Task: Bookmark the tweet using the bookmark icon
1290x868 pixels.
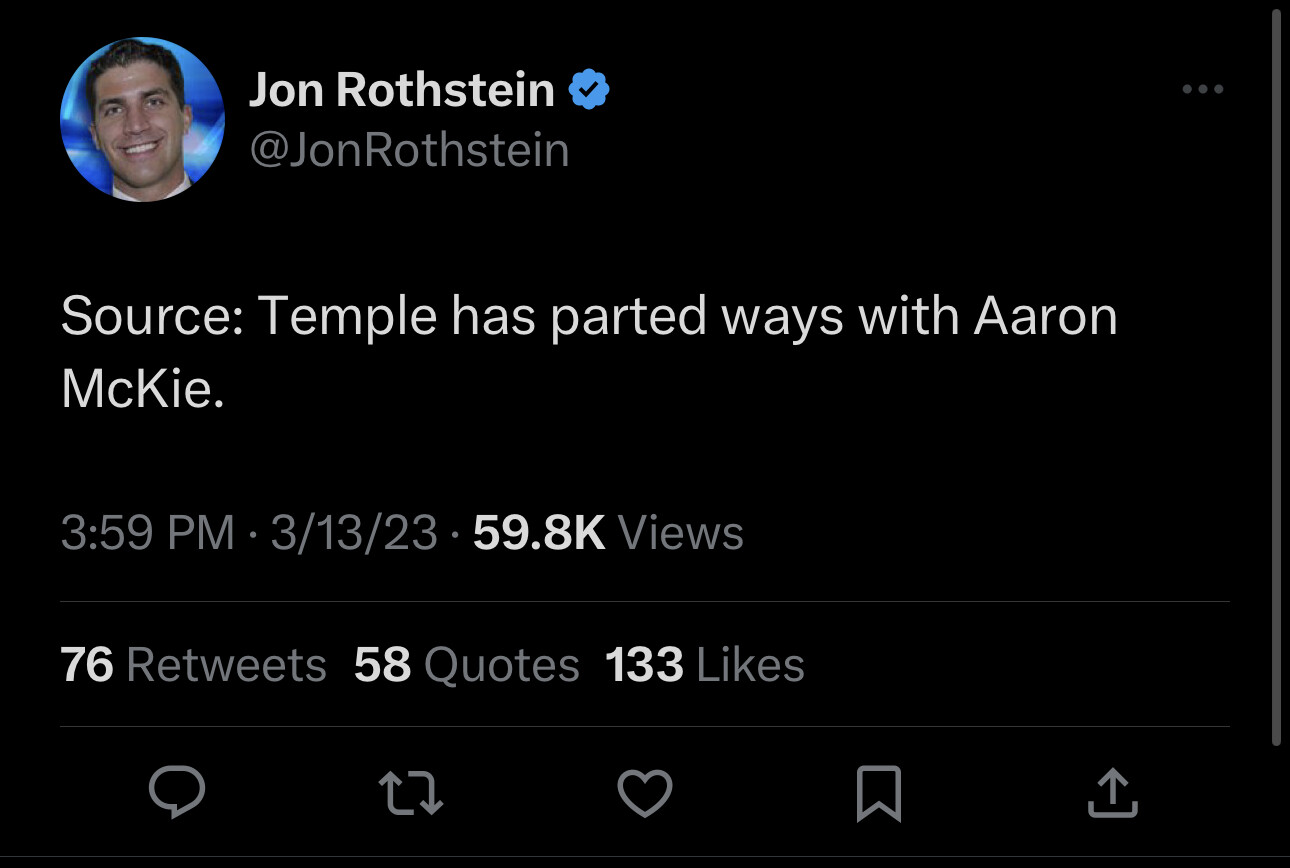Action: point(879,793)
